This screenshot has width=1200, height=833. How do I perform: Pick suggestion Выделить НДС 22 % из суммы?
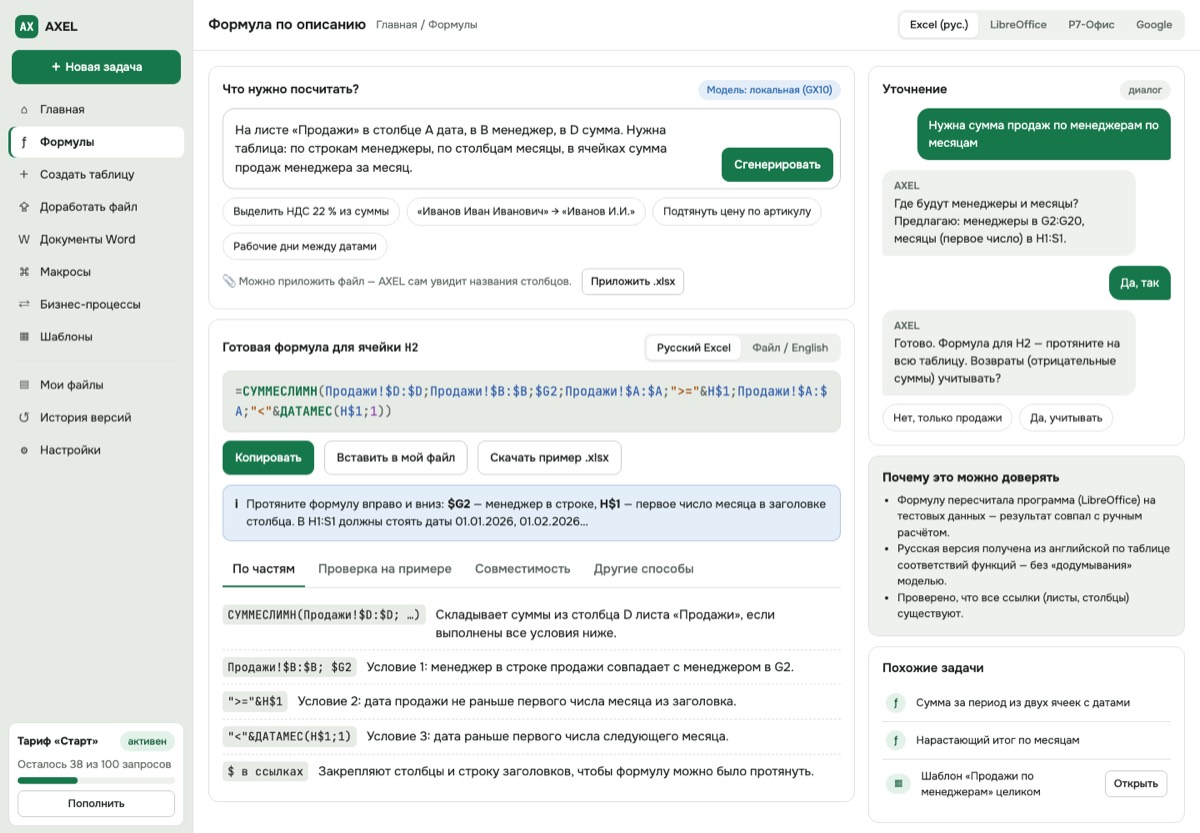[x=311, y=212]
